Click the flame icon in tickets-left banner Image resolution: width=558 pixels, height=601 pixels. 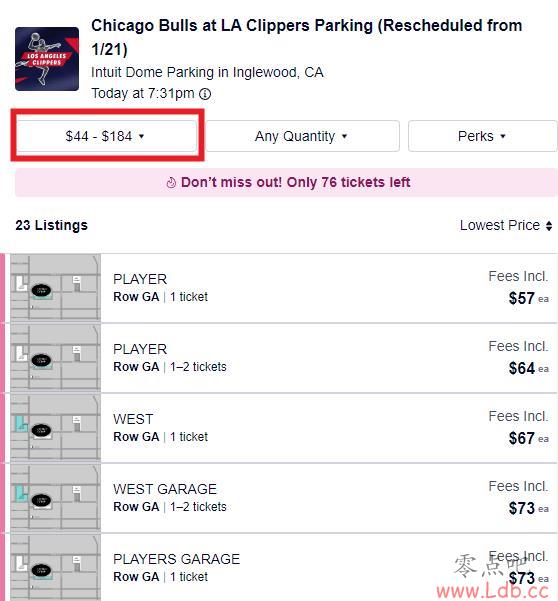(171, 183)
